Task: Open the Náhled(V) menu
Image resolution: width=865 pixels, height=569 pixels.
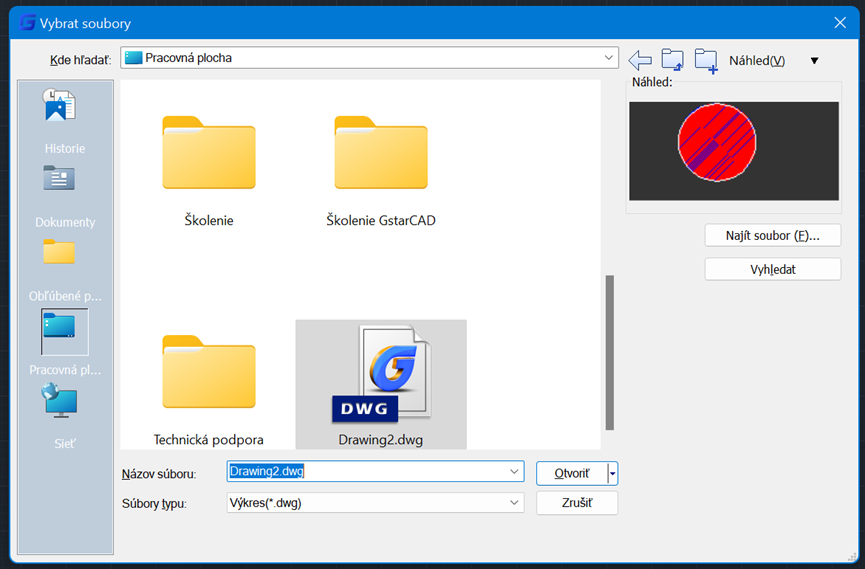Action: click(757, 61)
